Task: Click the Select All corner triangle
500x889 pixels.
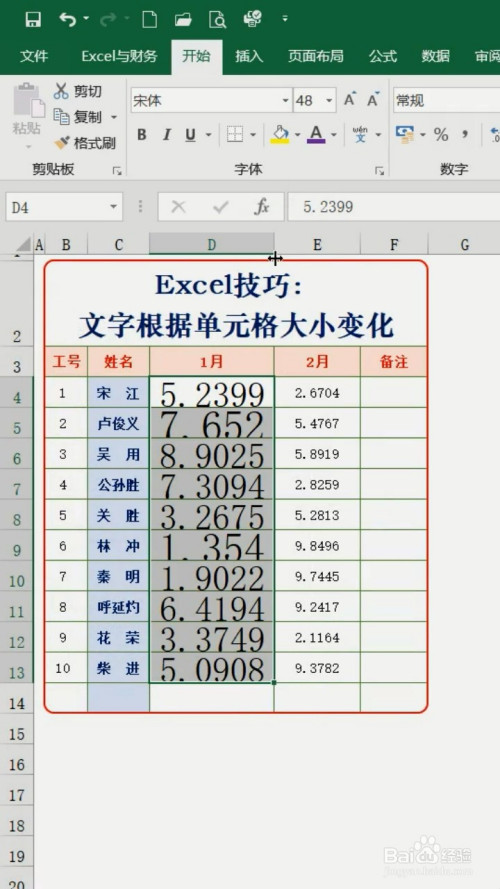Action: (23, 245)
